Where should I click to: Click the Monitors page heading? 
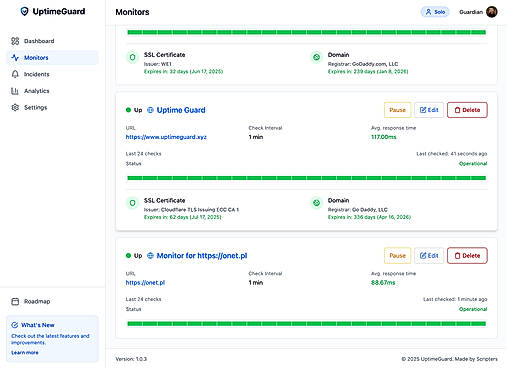click(132, 12)
